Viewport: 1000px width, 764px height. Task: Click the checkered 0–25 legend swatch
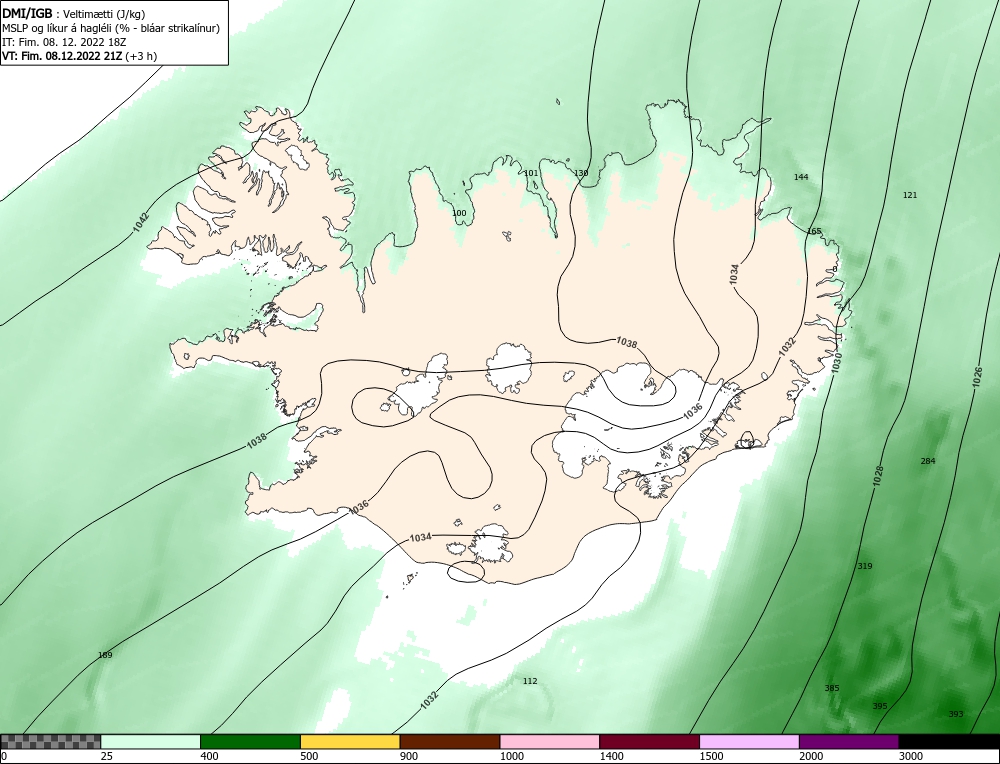pos(50,742)
